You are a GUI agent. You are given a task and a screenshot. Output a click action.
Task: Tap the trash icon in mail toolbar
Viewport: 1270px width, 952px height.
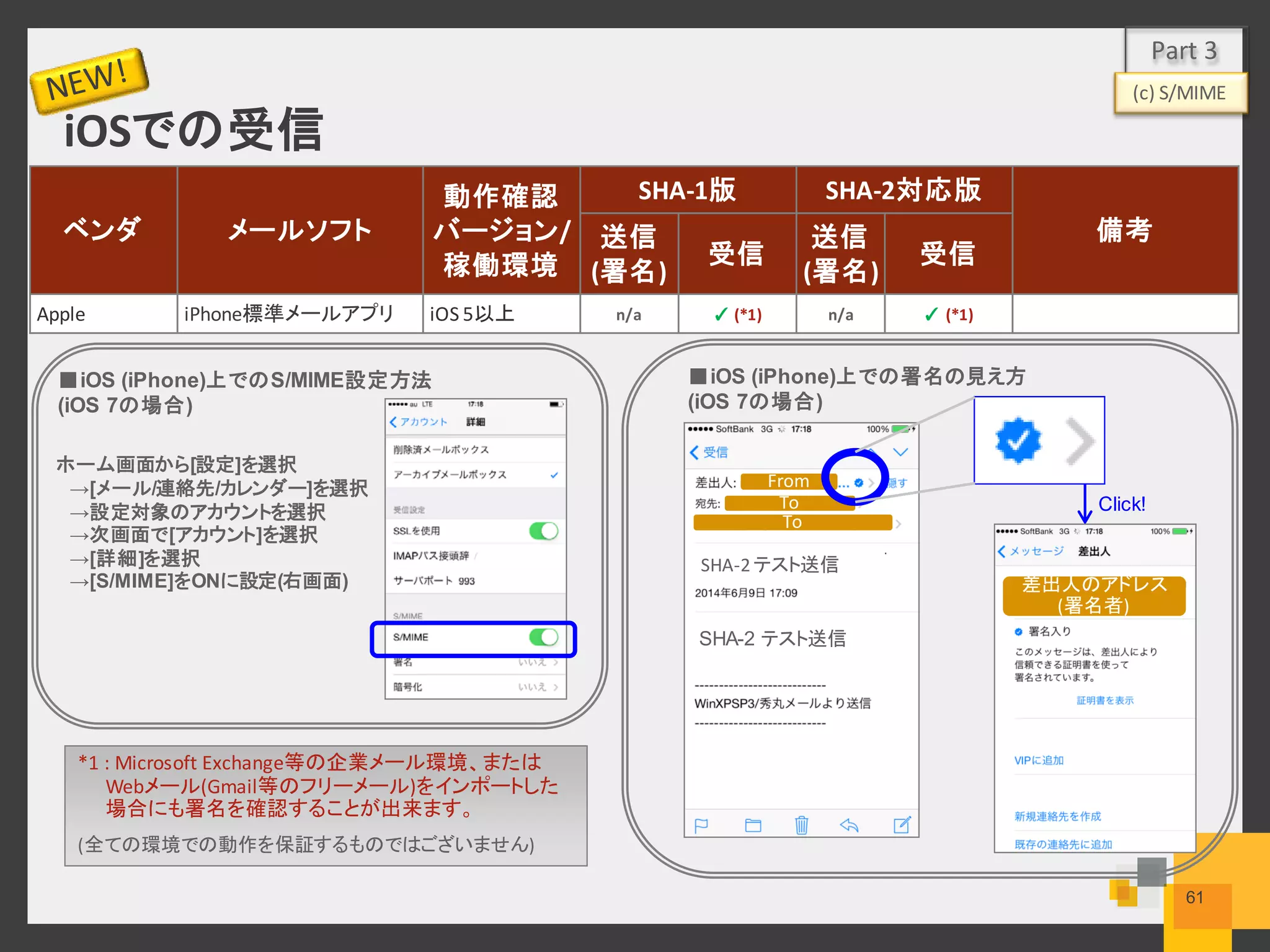pyautogui.click(x=801, y=825)
